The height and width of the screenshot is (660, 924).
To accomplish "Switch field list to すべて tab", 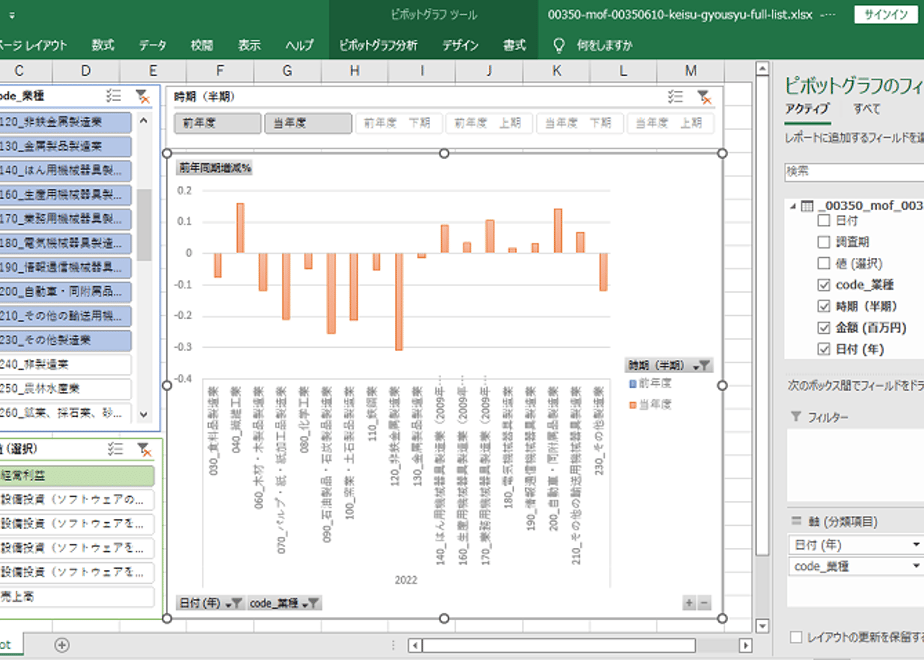I will (867, 108).
